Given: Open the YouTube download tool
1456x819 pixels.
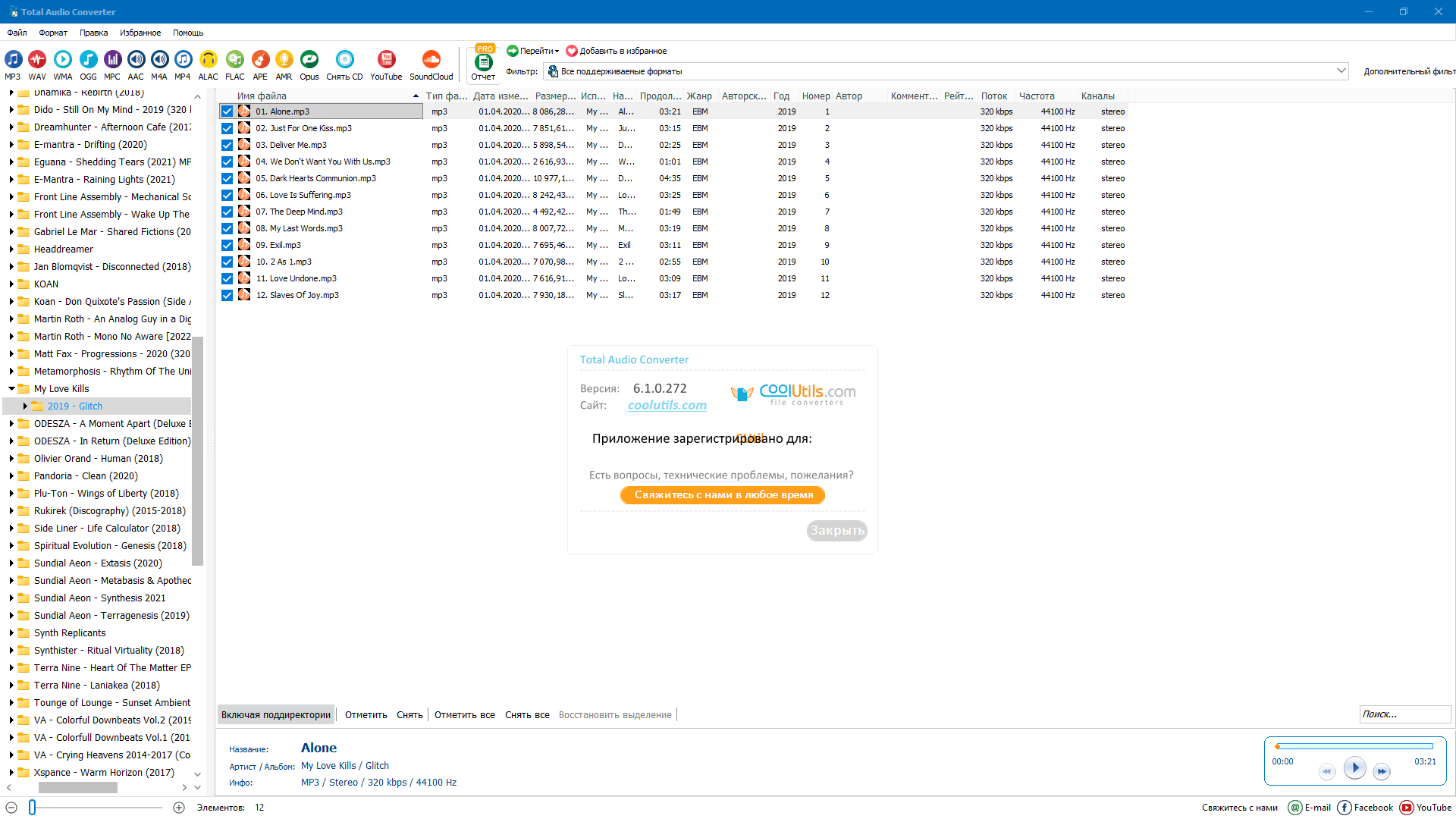Looking at the screenshot, I should [x=386, y=60].
